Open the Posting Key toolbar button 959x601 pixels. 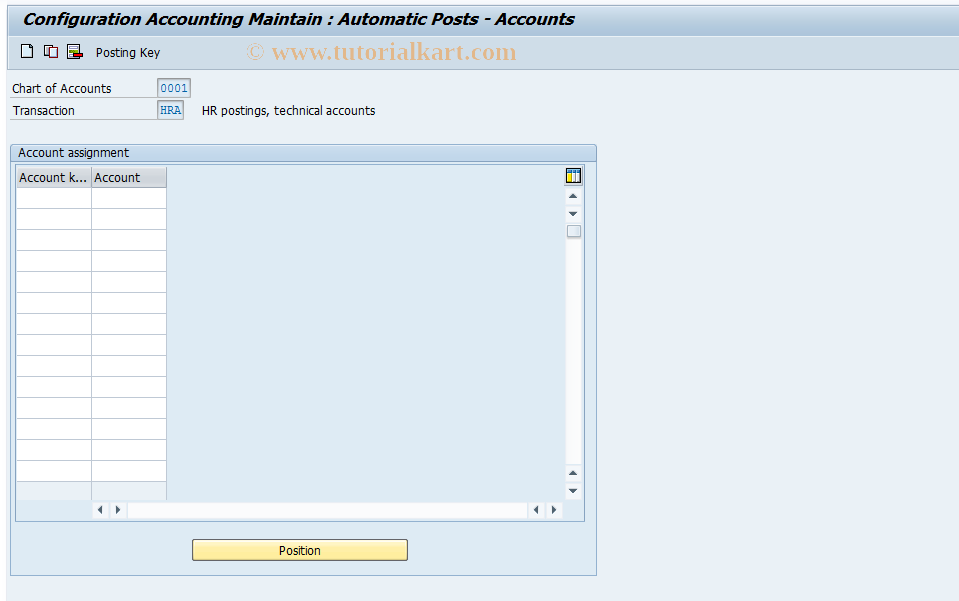128,53
